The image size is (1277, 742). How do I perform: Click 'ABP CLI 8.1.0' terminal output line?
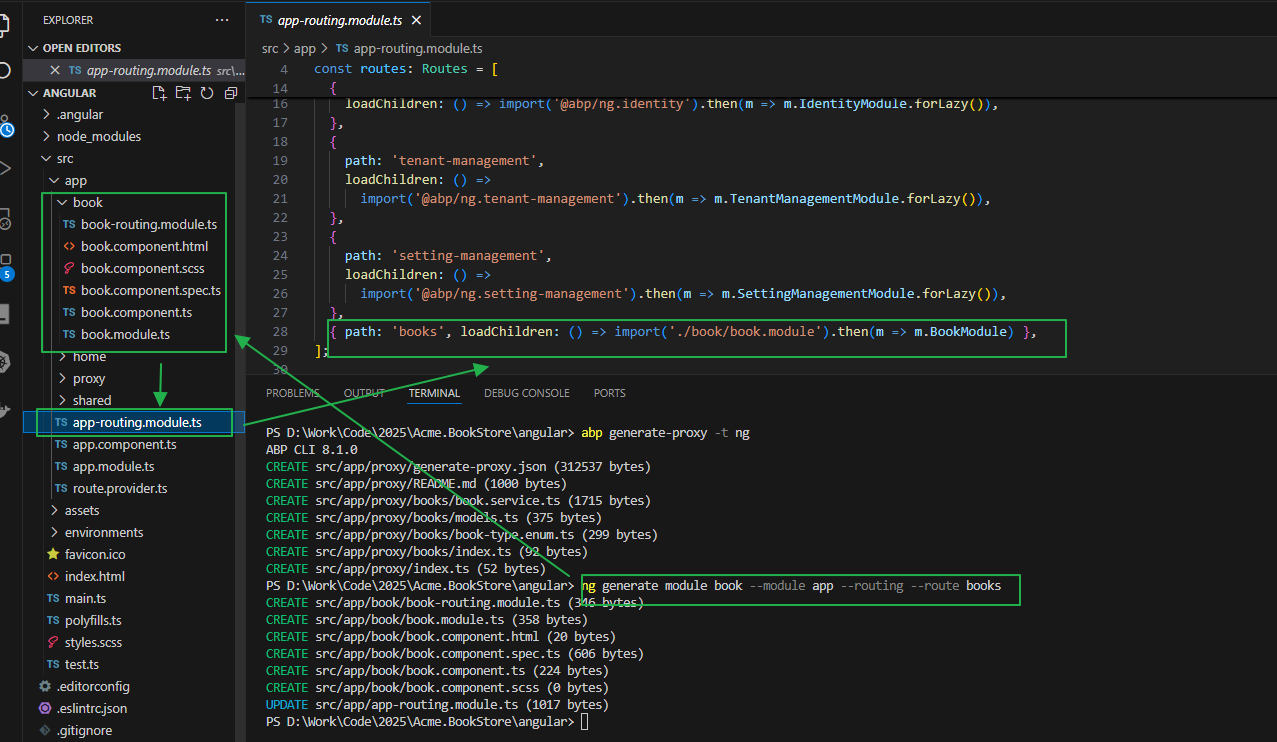(x=312, y=450)
